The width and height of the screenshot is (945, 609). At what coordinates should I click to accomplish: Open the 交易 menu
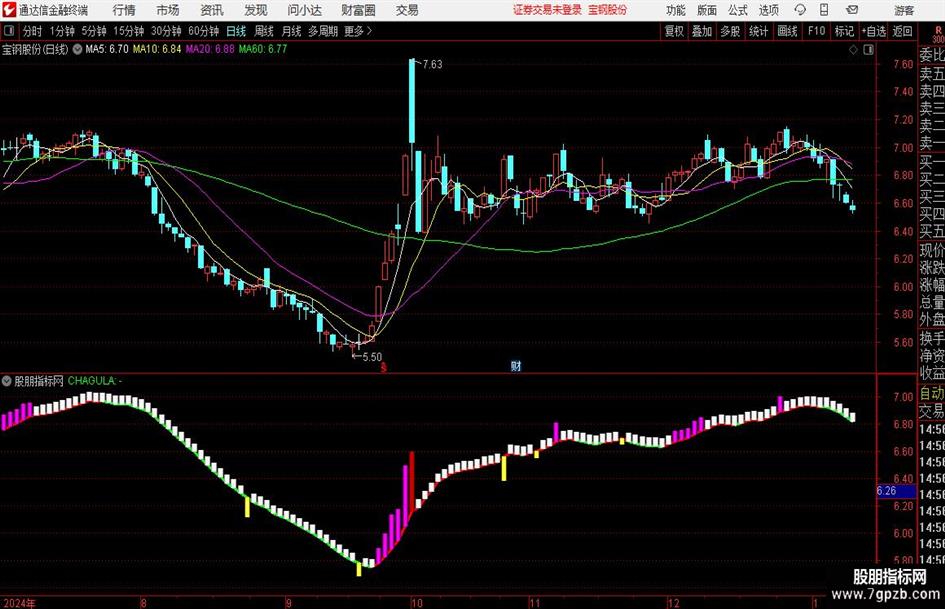coord(407,10)
